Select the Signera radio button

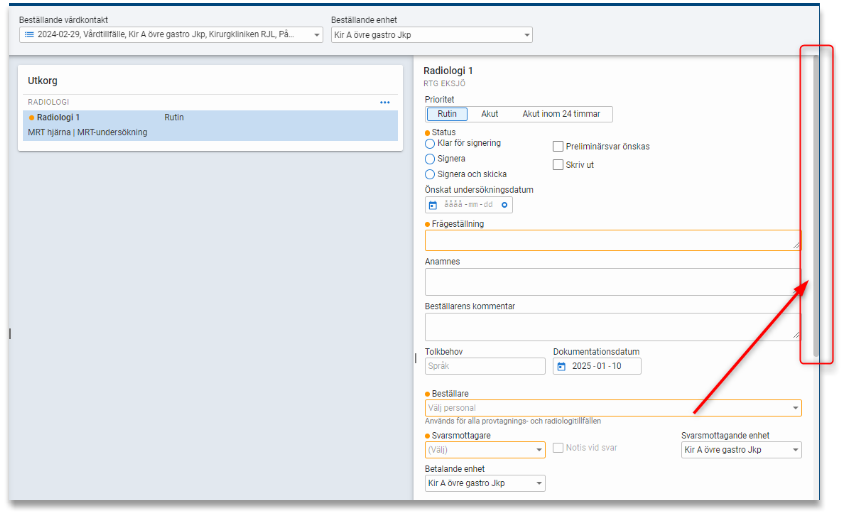coord(430,159)
